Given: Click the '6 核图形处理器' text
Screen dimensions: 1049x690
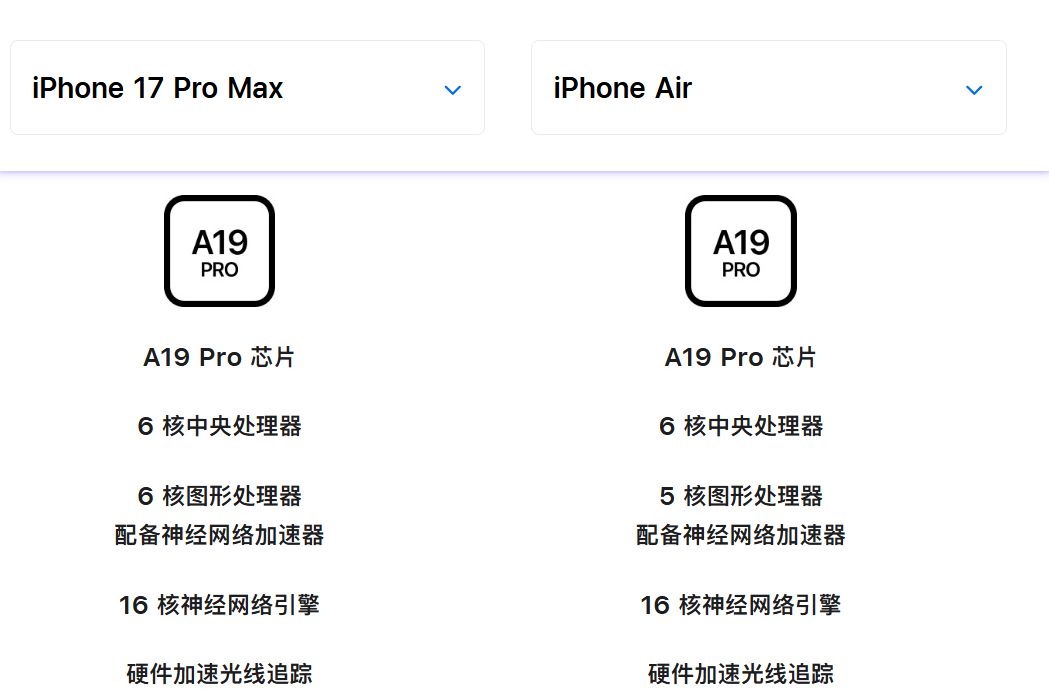Looking at the screenshot, I should coord(219,496).
